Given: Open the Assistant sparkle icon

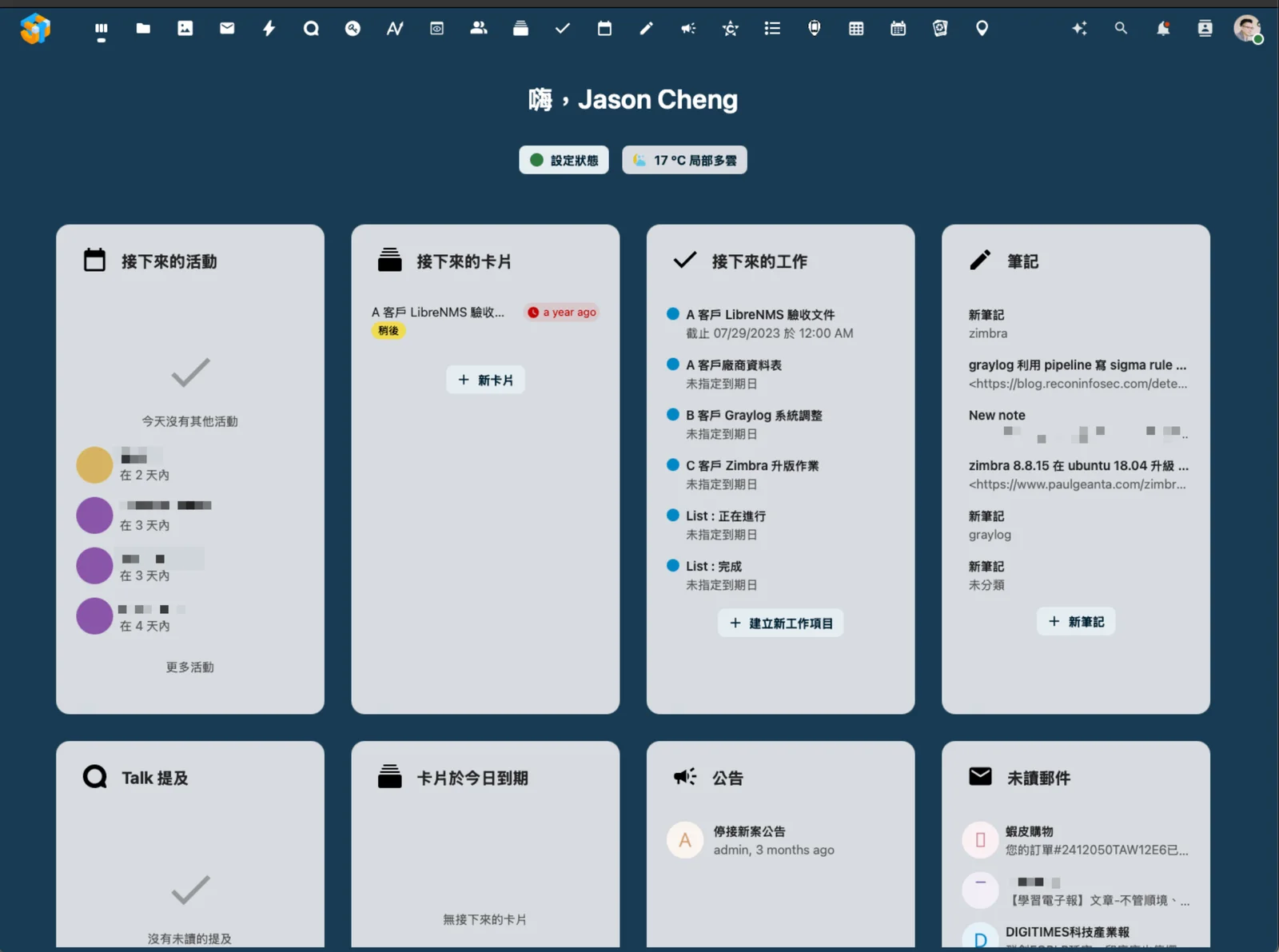Looking at the screenshot, I should 1079,29.
